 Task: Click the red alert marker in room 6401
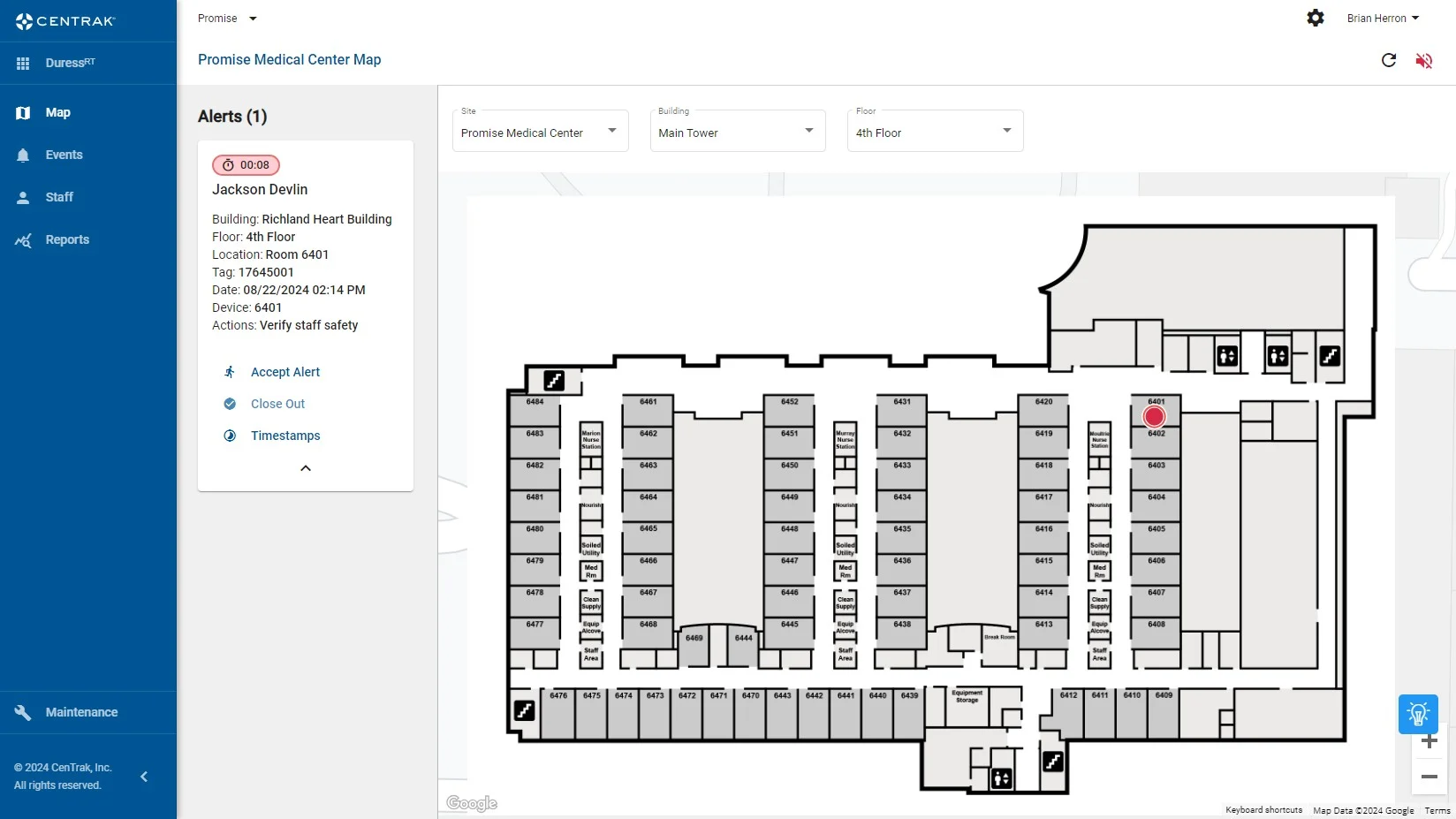coord(1154,416)
